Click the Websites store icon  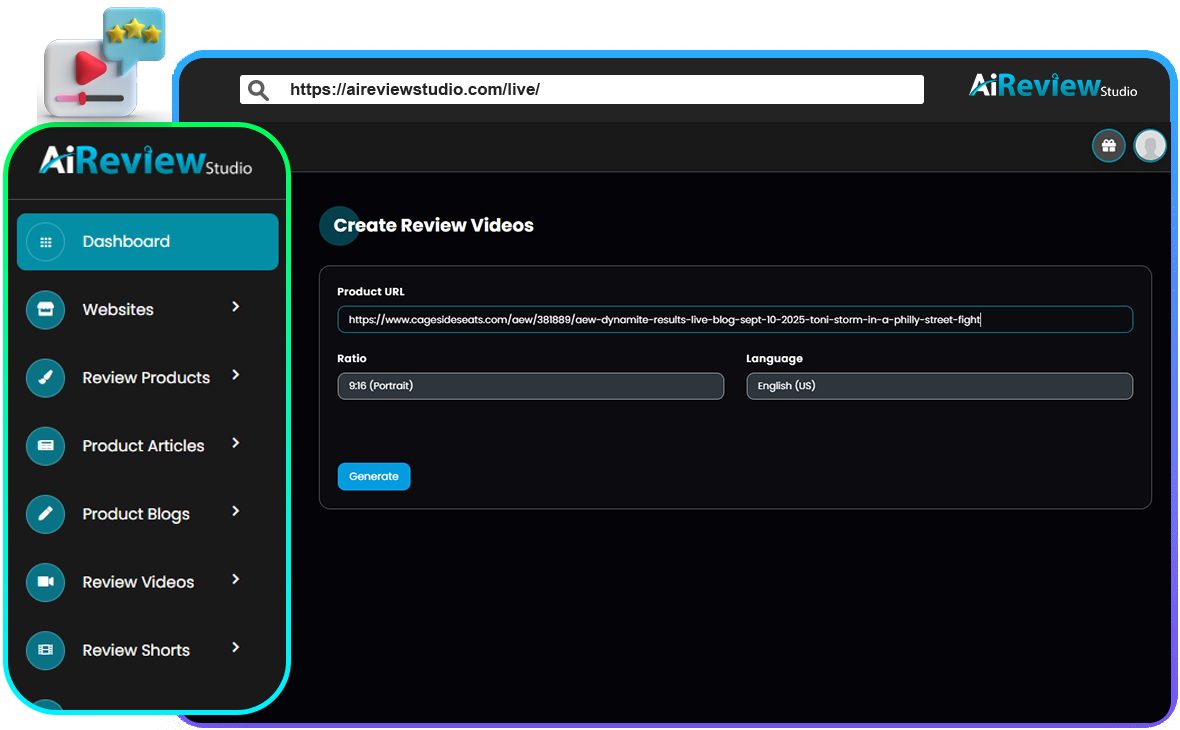coord(45,310)
